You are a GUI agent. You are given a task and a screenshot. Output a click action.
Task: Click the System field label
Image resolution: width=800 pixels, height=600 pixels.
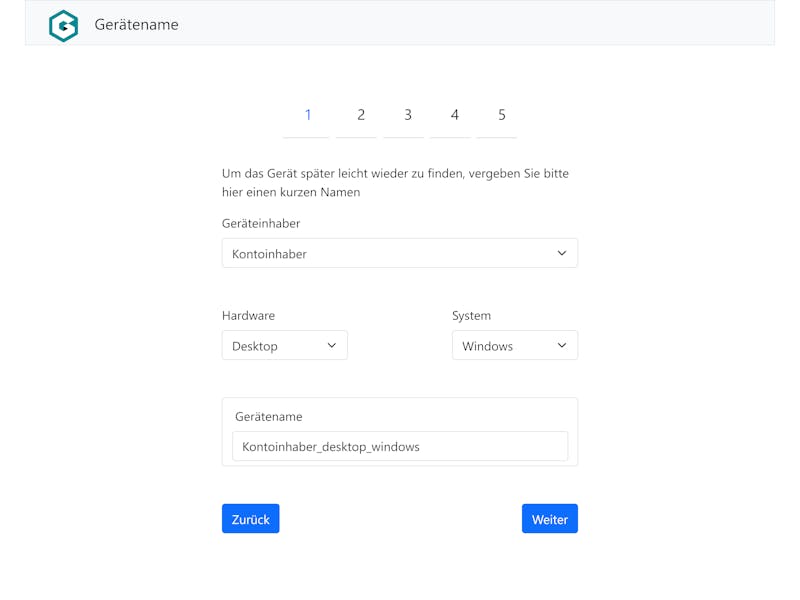[x=471, y=316]
